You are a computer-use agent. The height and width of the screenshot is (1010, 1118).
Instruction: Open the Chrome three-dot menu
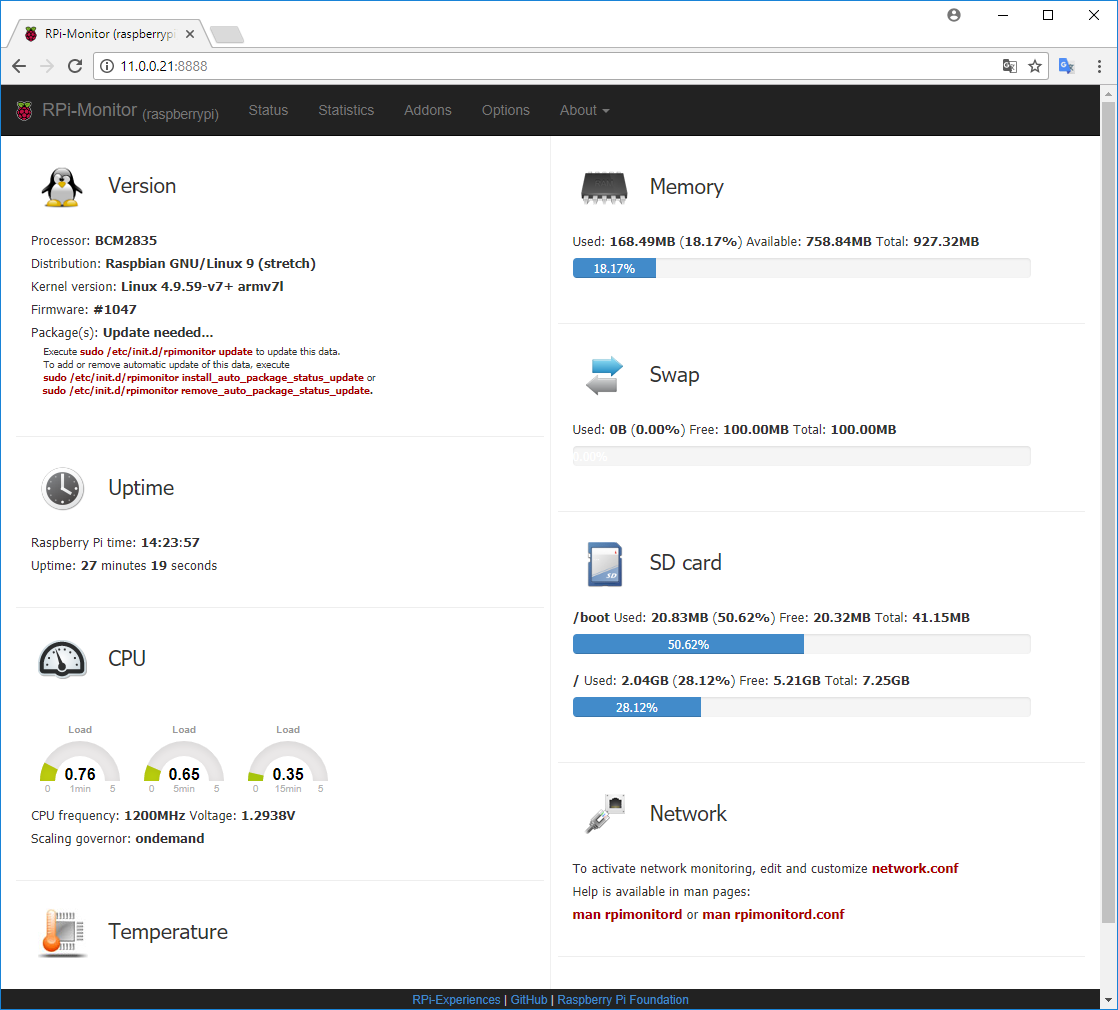pyautogui.click(x=1099, y=66)
